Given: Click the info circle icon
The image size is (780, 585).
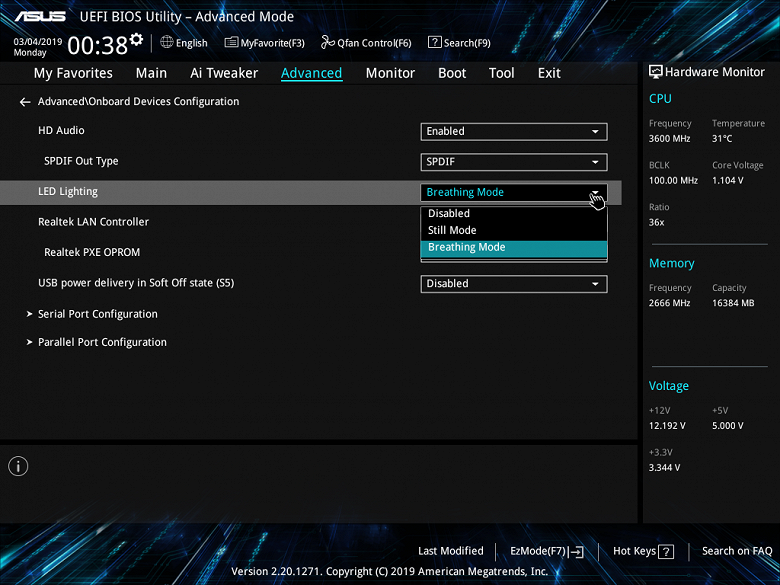Looking at the screenshot, I should [x=18, y=466].
